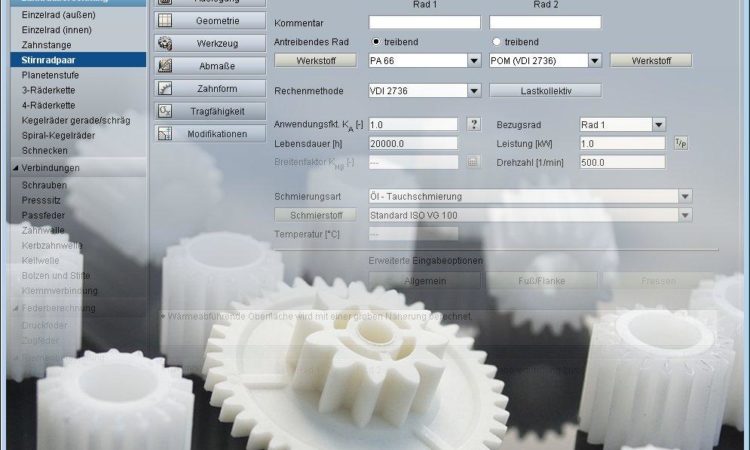Open Allgemein advanced input options
Viewport: 750px width, 450px height.
[425, 281]
